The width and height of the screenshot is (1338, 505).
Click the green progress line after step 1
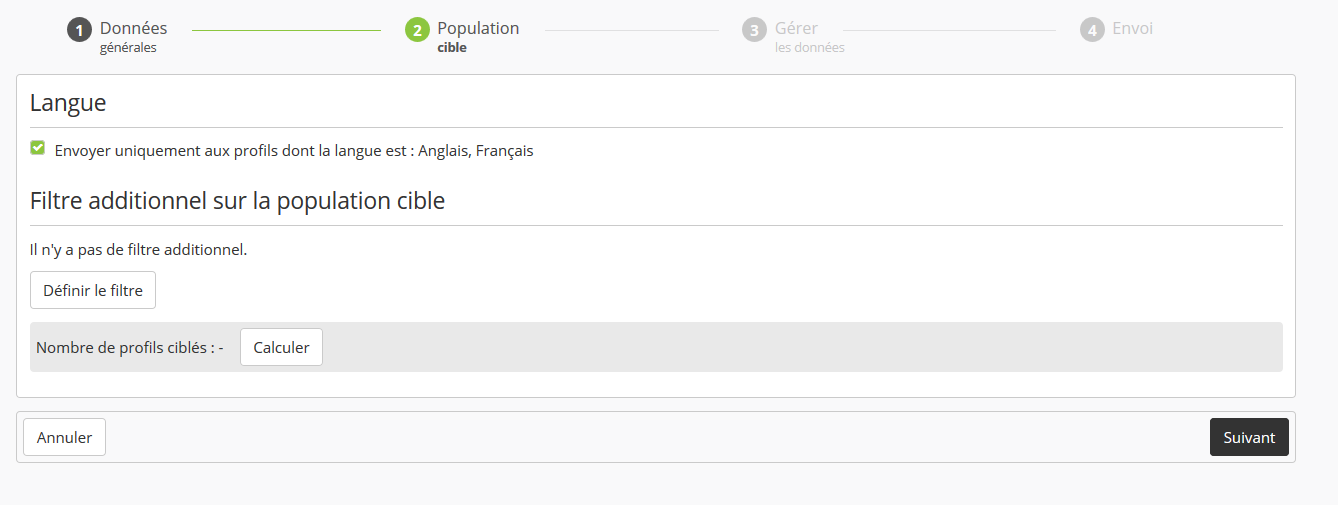tap(286, 30)
